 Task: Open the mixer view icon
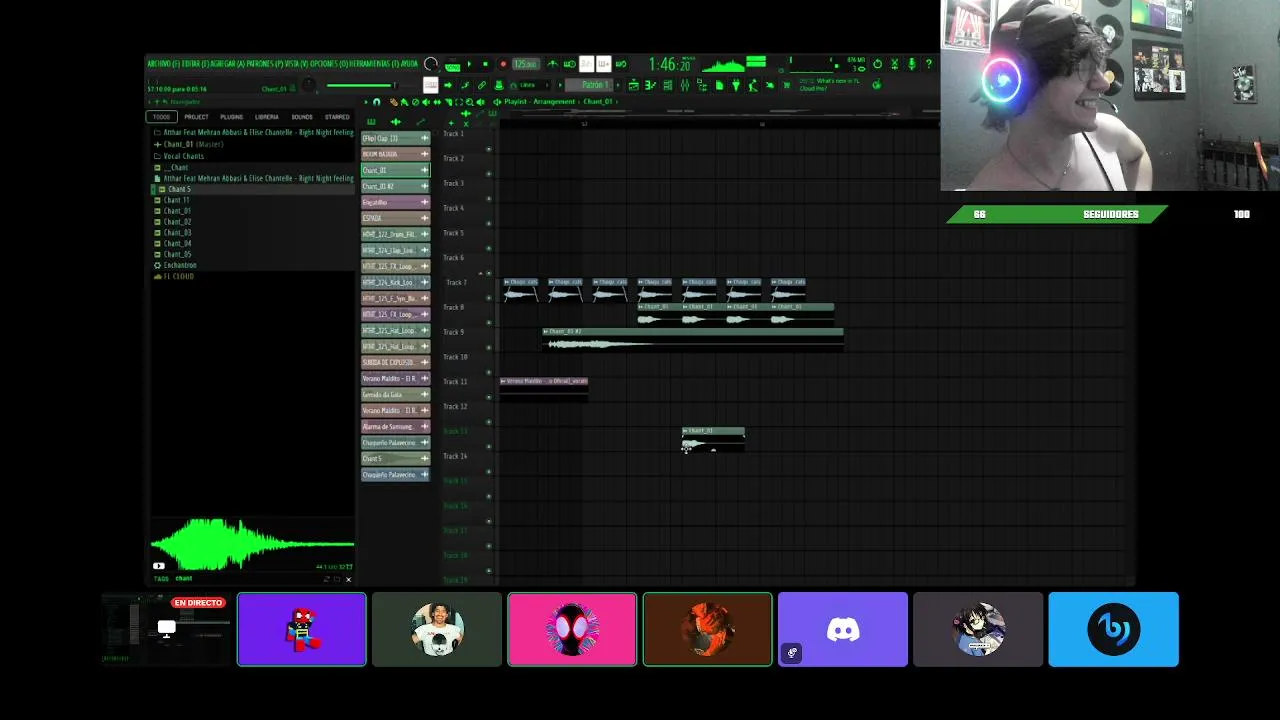pos(685,85)
